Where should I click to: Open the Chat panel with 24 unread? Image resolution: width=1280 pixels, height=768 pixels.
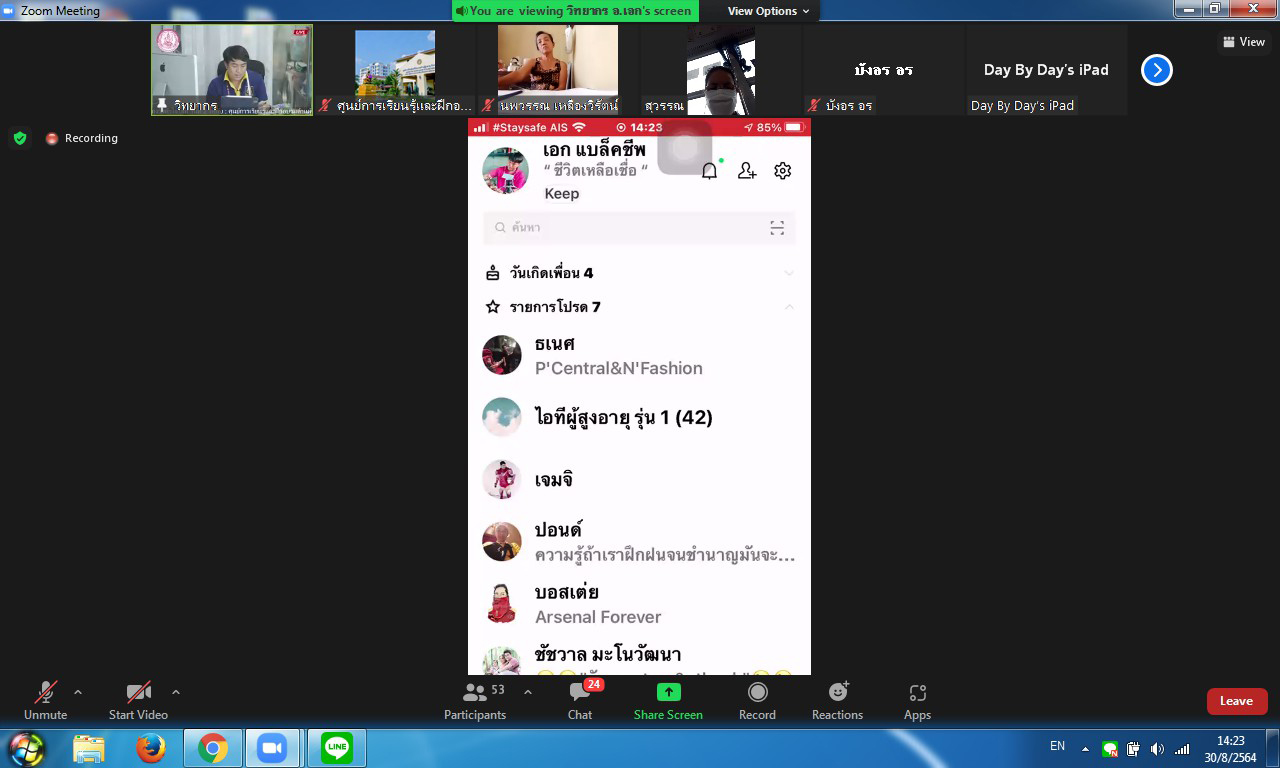(x=580, y=692)
